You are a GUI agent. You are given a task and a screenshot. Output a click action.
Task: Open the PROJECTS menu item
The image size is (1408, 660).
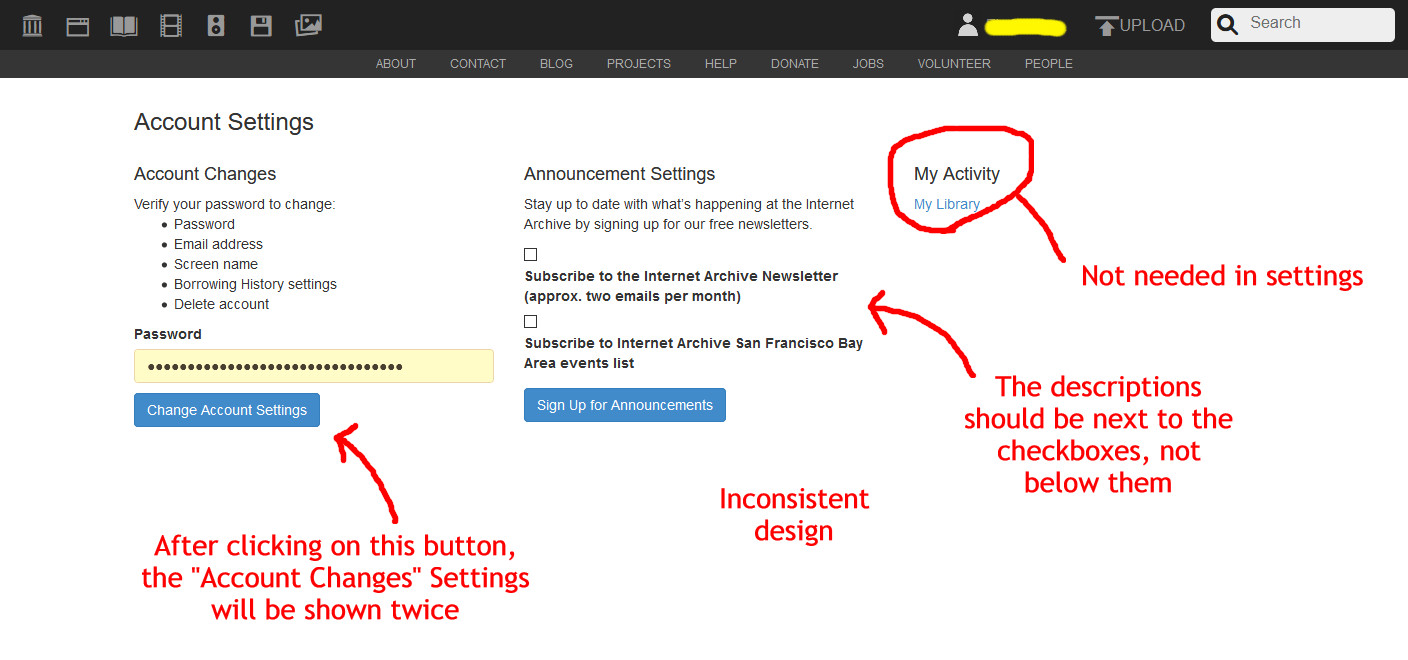[639, 63]
